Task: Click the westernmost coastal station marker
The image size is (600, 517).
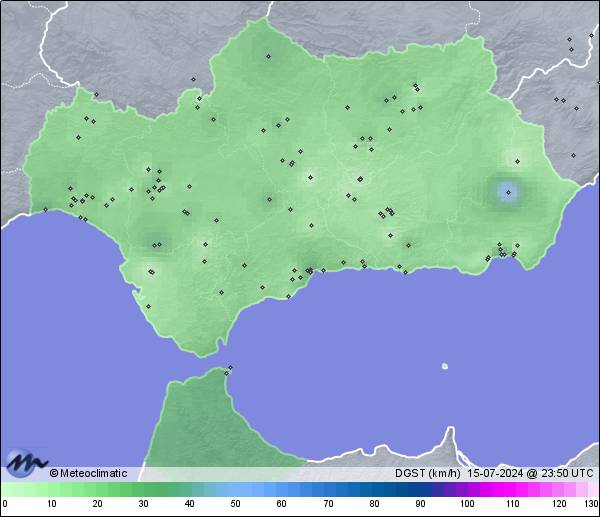Action: coord(44,210)
